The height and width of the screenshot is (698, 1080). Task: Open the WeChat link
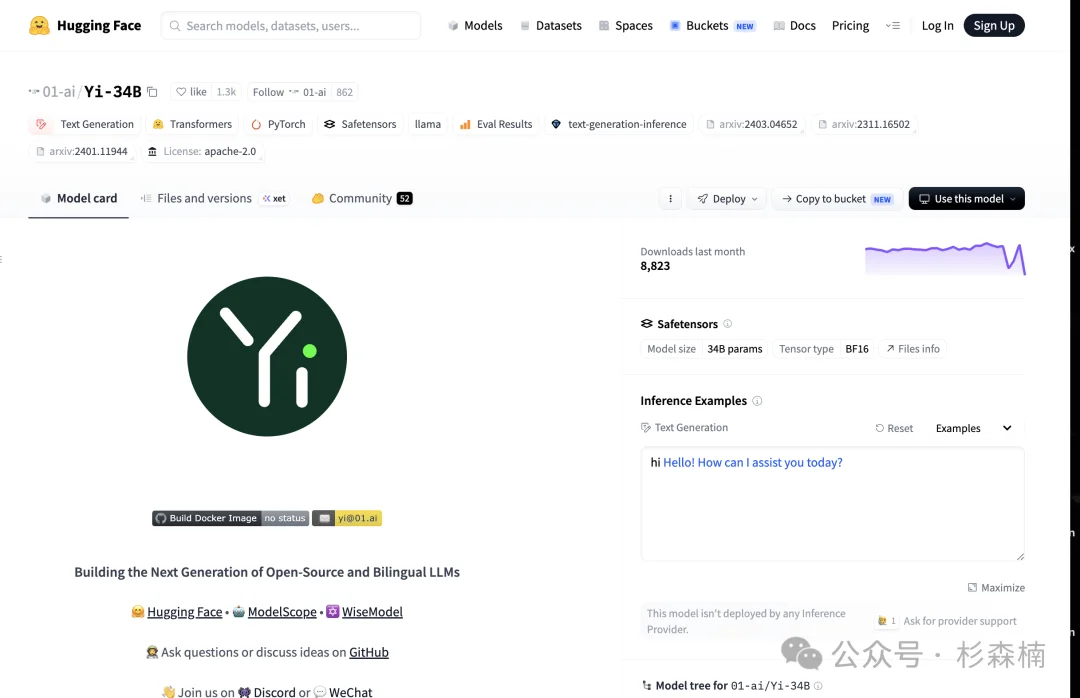pyautogui.click(x=350, y=691)
